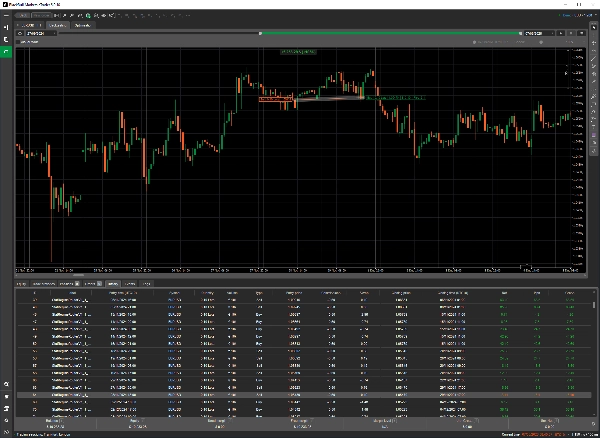600x438 pixels.
Task: Select the trend line drawing tool
Action: tap(594, 58)
